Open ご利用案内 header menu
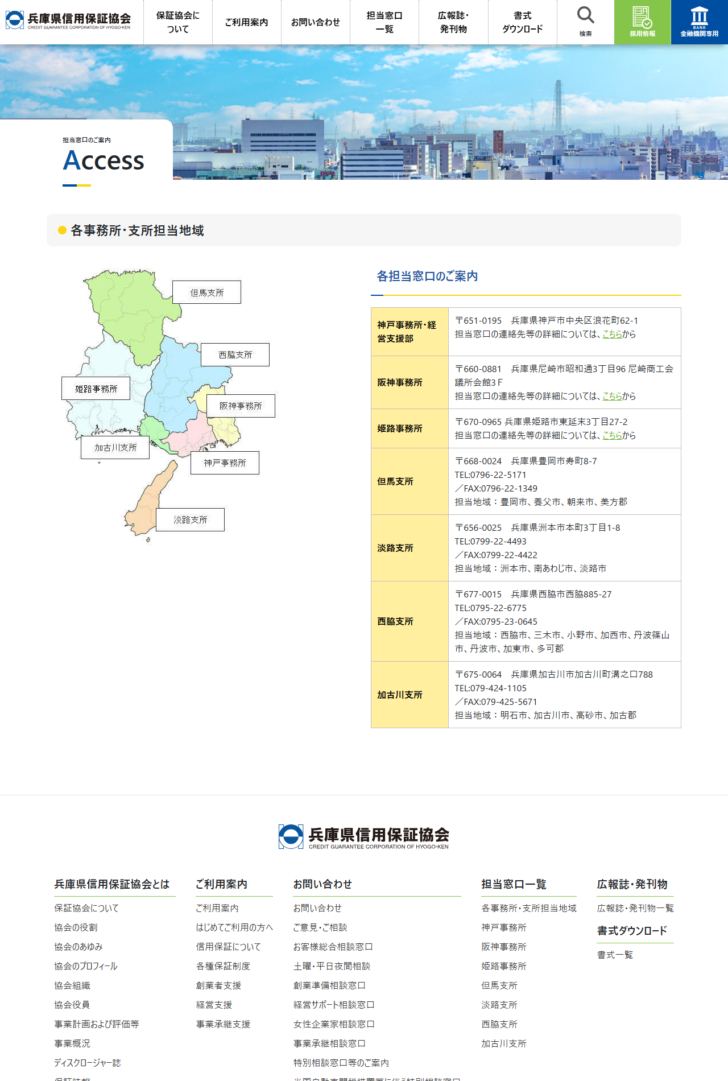This screenshot has width=728, height=1081. click(246, 22)
